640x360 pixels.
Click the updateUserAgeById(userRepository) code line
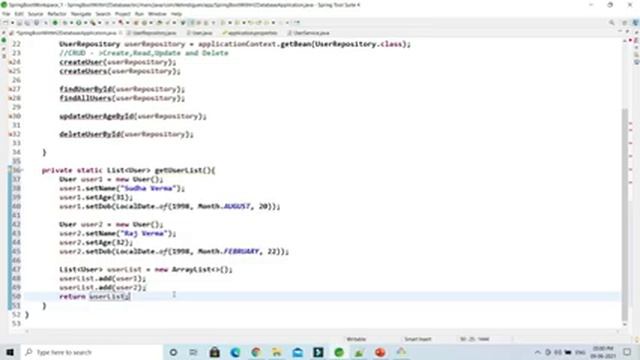[133, 116]
